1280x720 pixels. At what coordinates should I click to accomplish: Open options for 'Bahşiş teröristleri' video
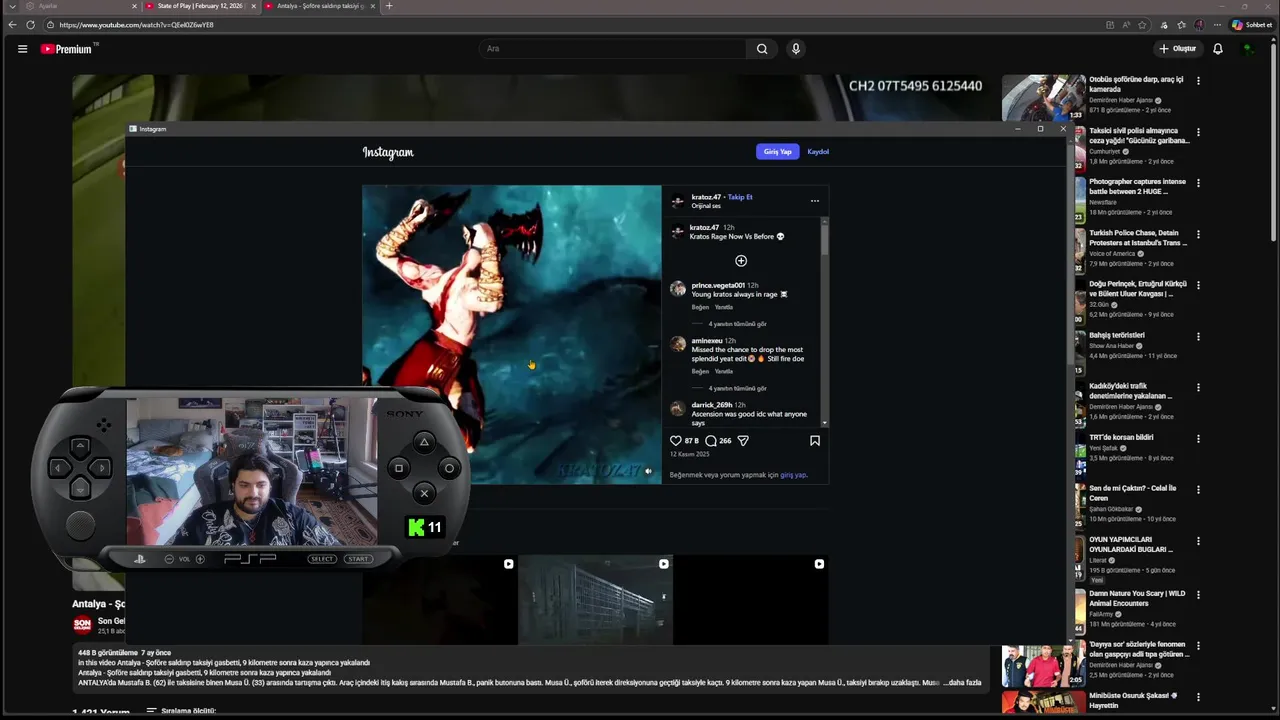(x=1198, y=336)
